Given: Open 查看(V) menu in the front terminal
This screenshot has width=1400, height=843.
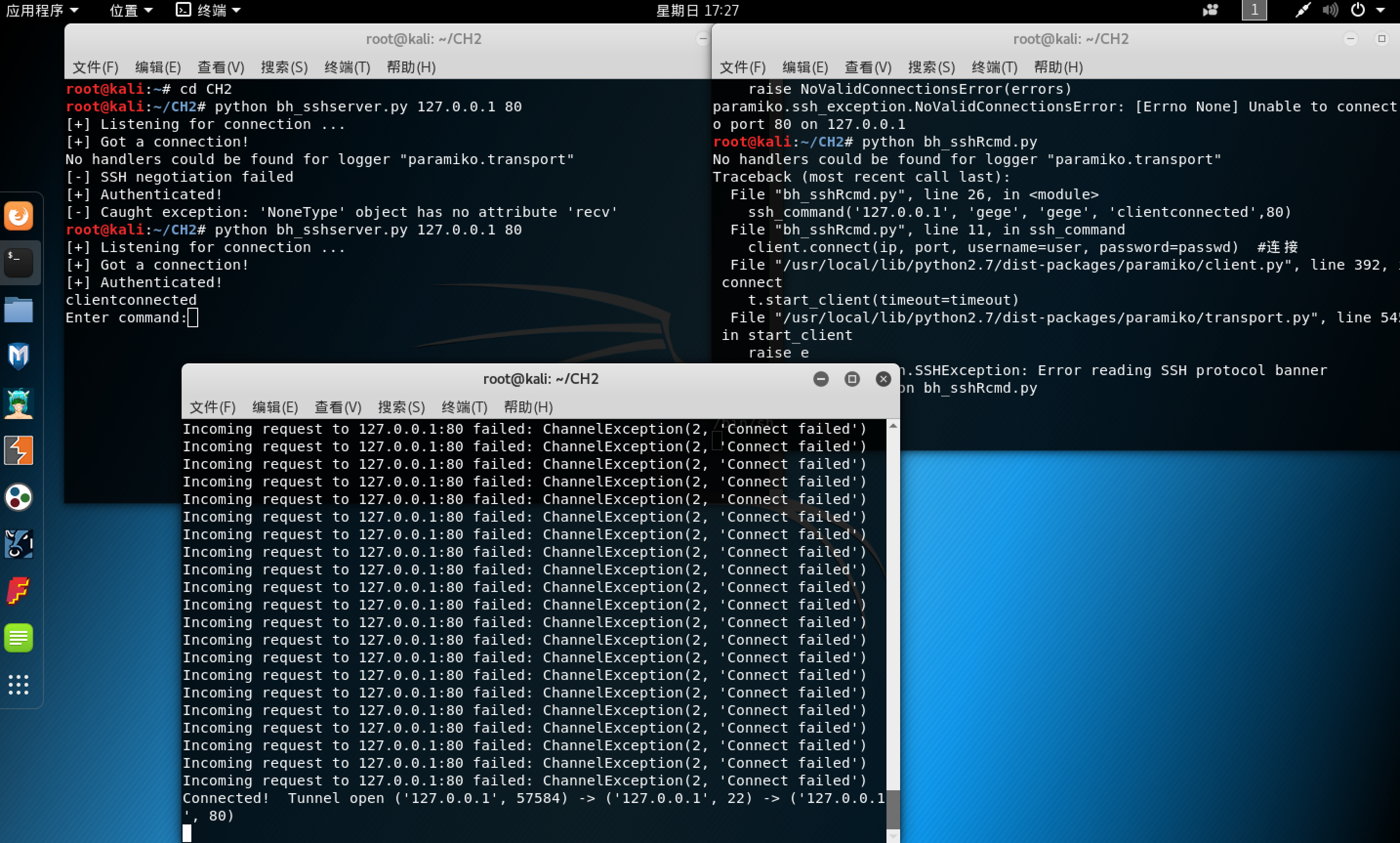Looking at the screenshot, I should tap(338, 407).
